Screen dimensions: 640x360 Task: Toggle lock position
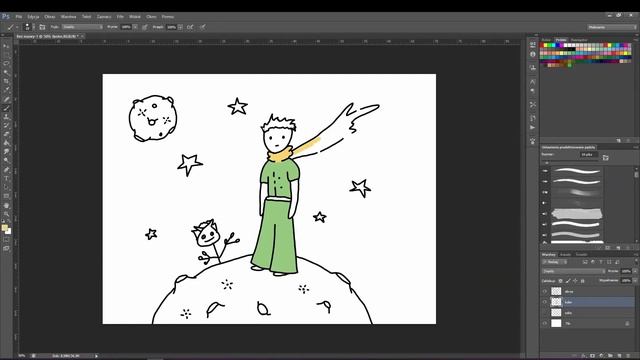[575, 281]
